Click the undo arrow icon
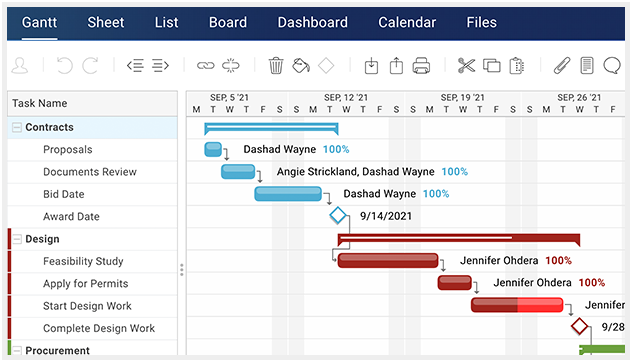The width and height of the screenshot is (631, 361). tap(64, 65)
